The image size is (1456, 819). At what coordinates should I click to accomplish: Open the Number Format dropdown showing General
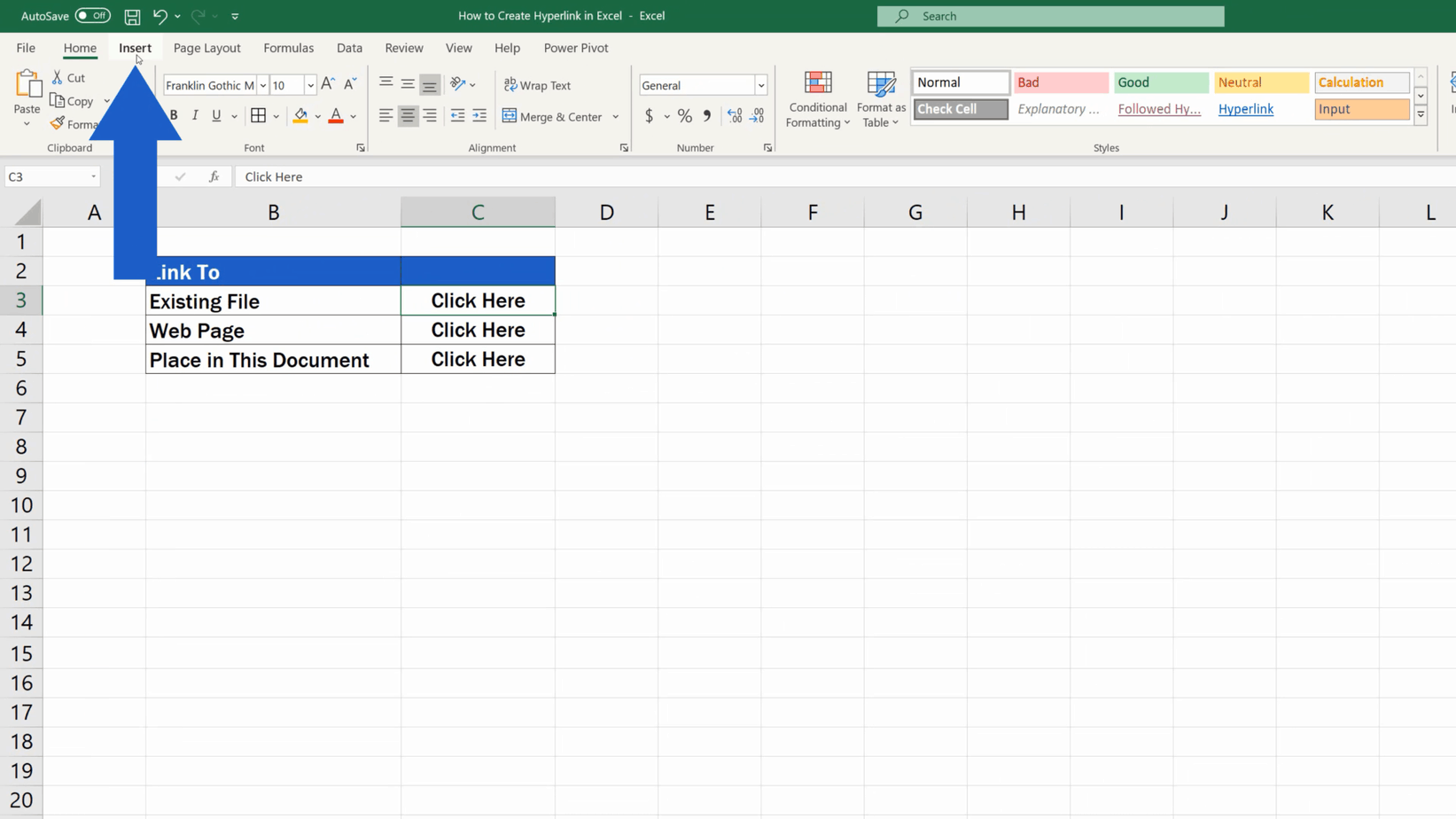[760, 84]
